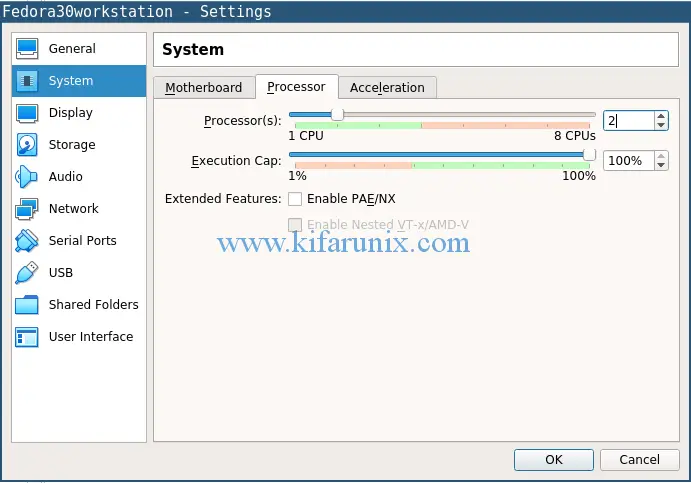Decrease Execution Cap with down arrow
Image resolution: width=691 pixels, height=483 pixels.
[x=661, y=165]
